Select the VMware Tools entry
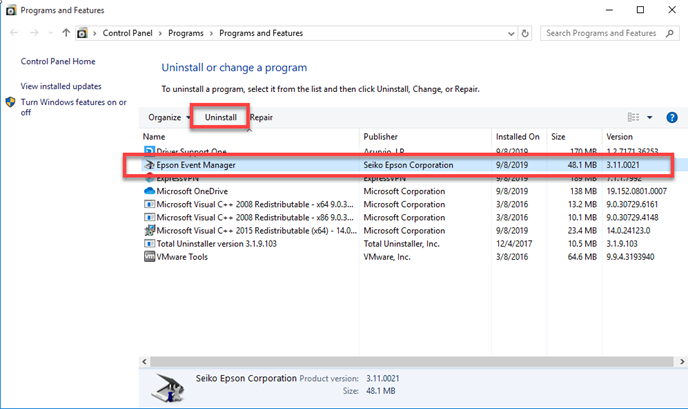 coord(182,257)
